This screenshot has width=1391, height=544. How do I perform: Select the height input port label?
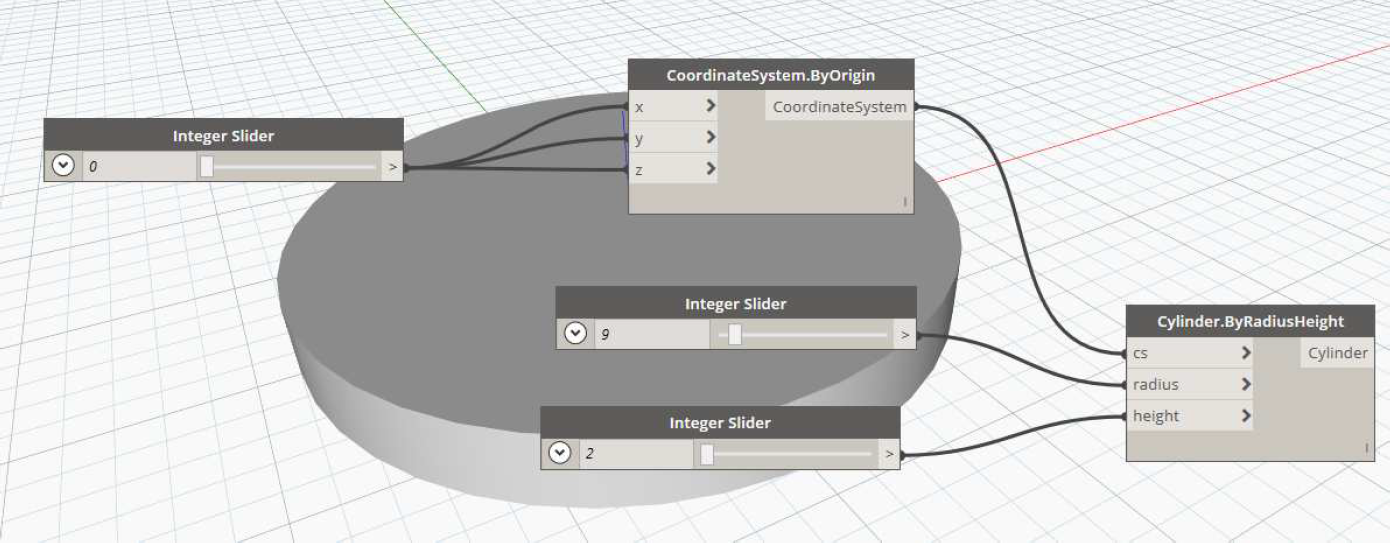(x=1156, y=416)
